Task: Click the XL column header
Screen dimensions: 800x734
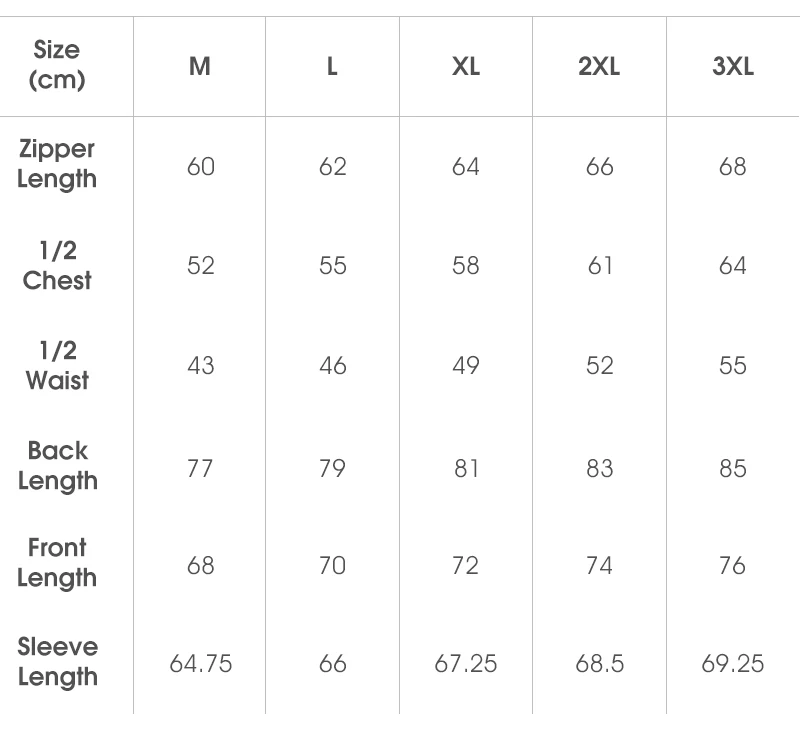Action: click(466, 66)
